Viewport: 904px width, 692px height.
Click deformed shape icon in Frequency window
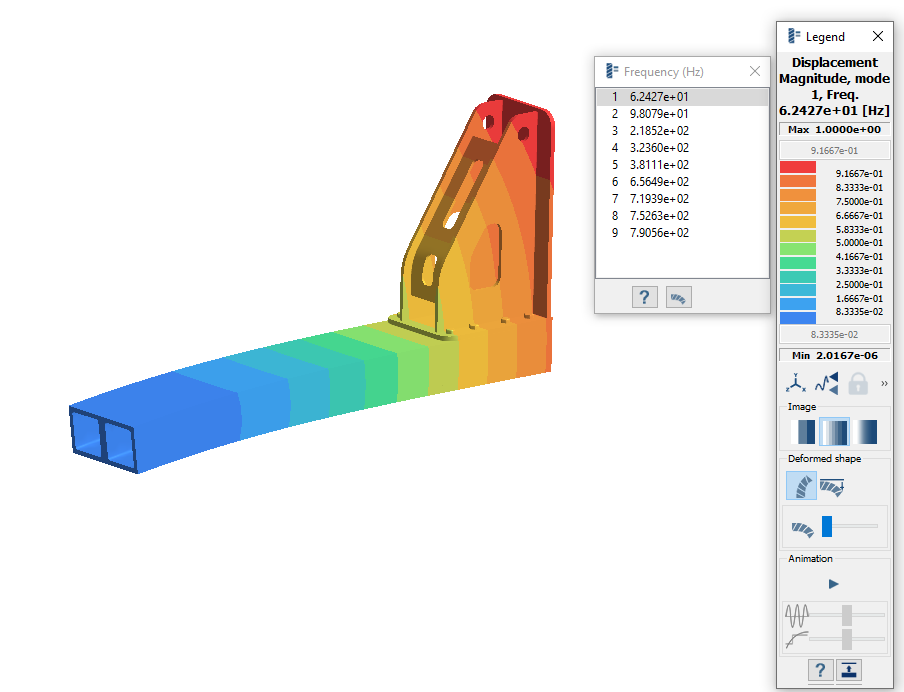[679, 297]
